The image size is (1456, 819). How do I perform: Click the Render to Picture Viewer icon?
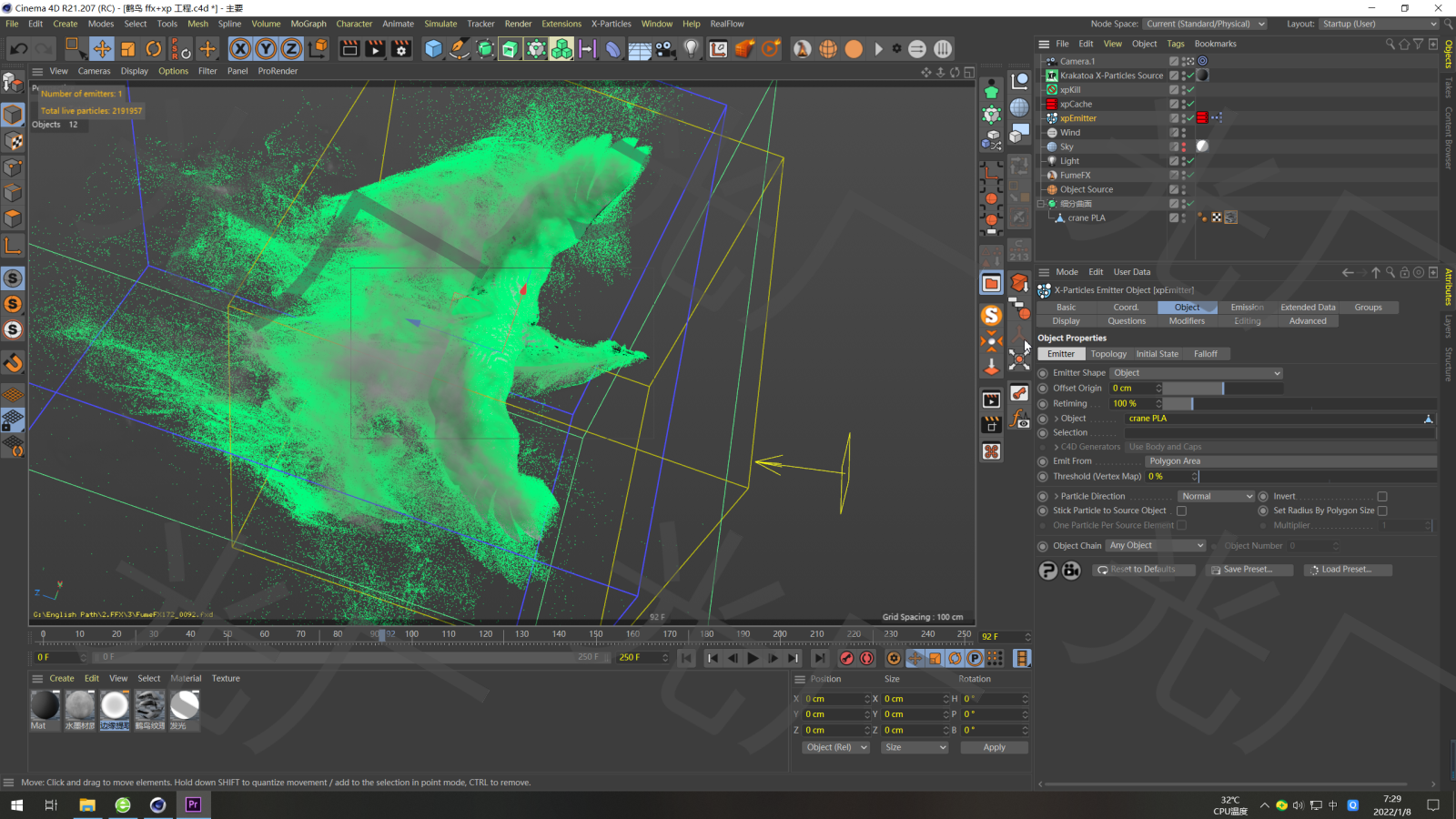(375, 49)
